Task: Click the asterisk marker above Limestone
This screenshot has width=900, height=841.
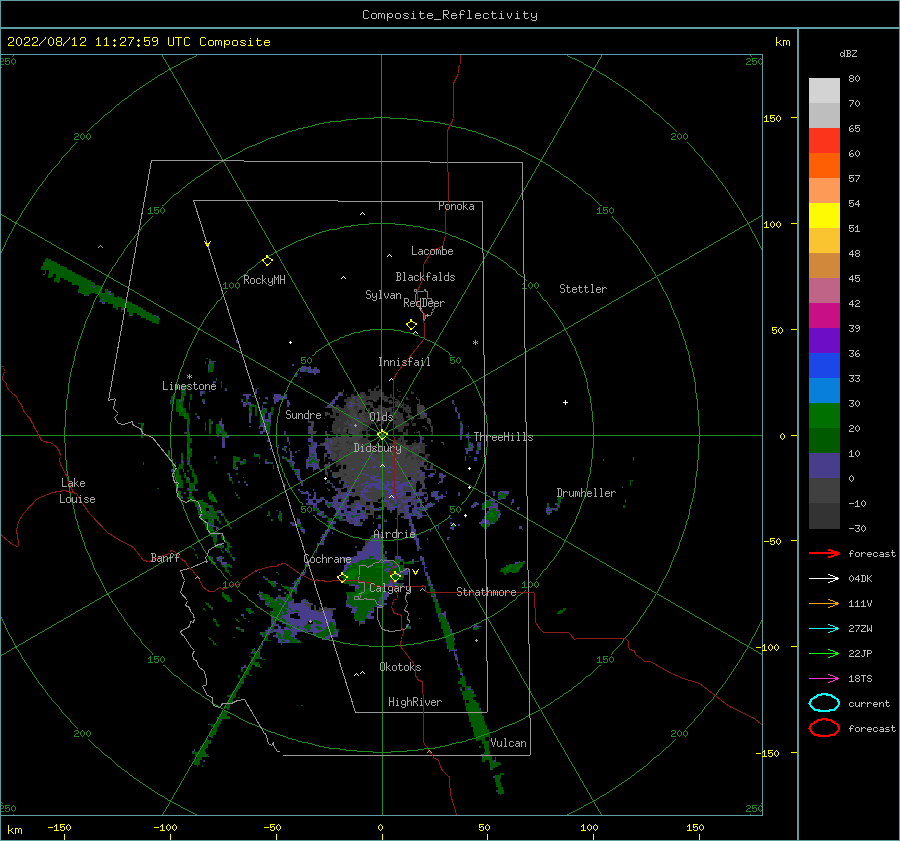Action: 189,377
